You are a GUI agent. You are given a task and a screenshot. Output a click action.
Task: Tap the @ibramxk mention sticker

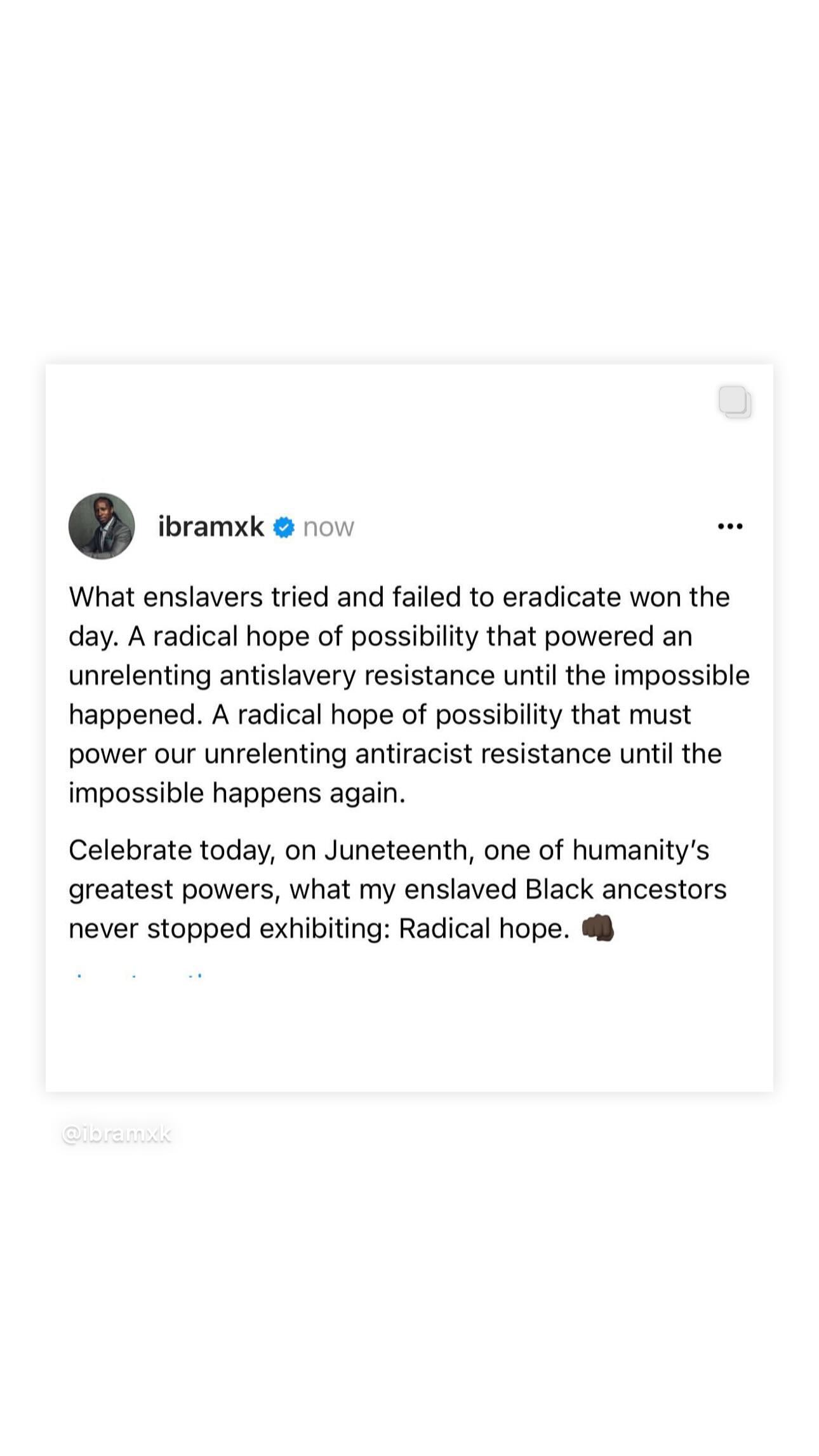click(x=117, y=1134)
